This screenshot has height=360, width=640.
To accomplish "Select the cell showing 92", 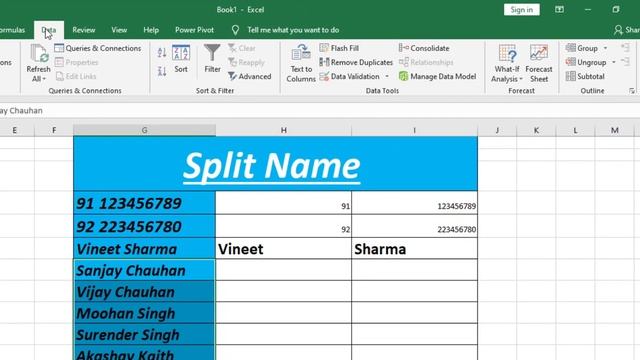I will click(283, 226).
